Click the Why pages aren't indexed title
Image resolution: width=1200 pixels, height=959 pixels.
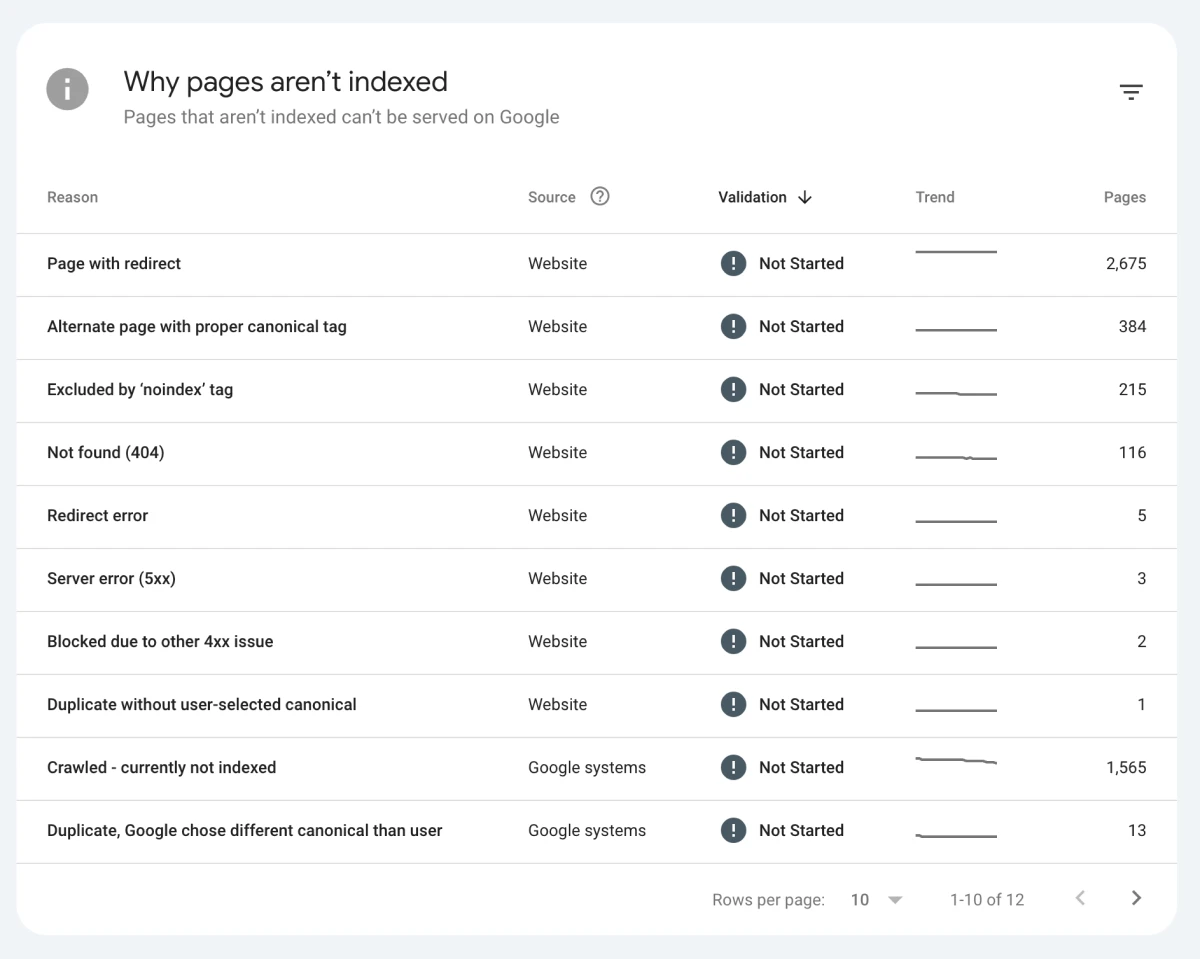285,82
